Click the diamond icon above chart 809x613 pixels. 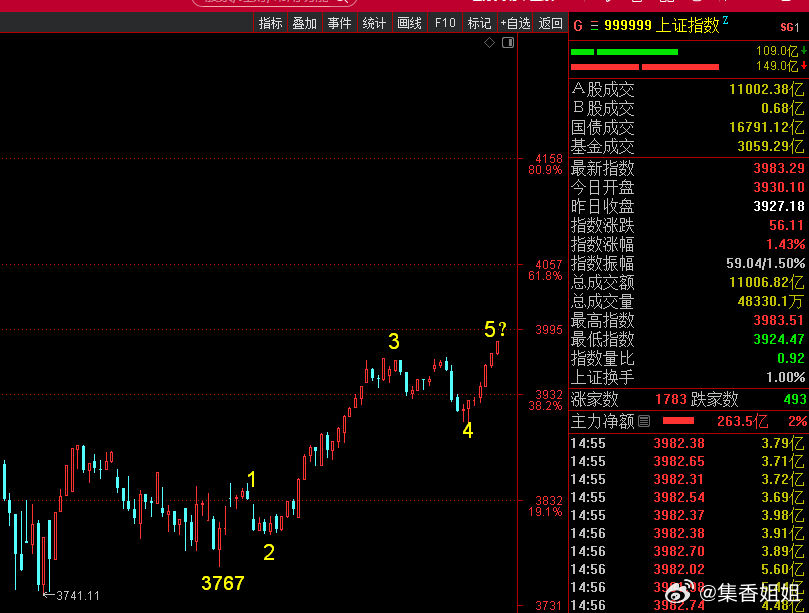tap(490, 43)
